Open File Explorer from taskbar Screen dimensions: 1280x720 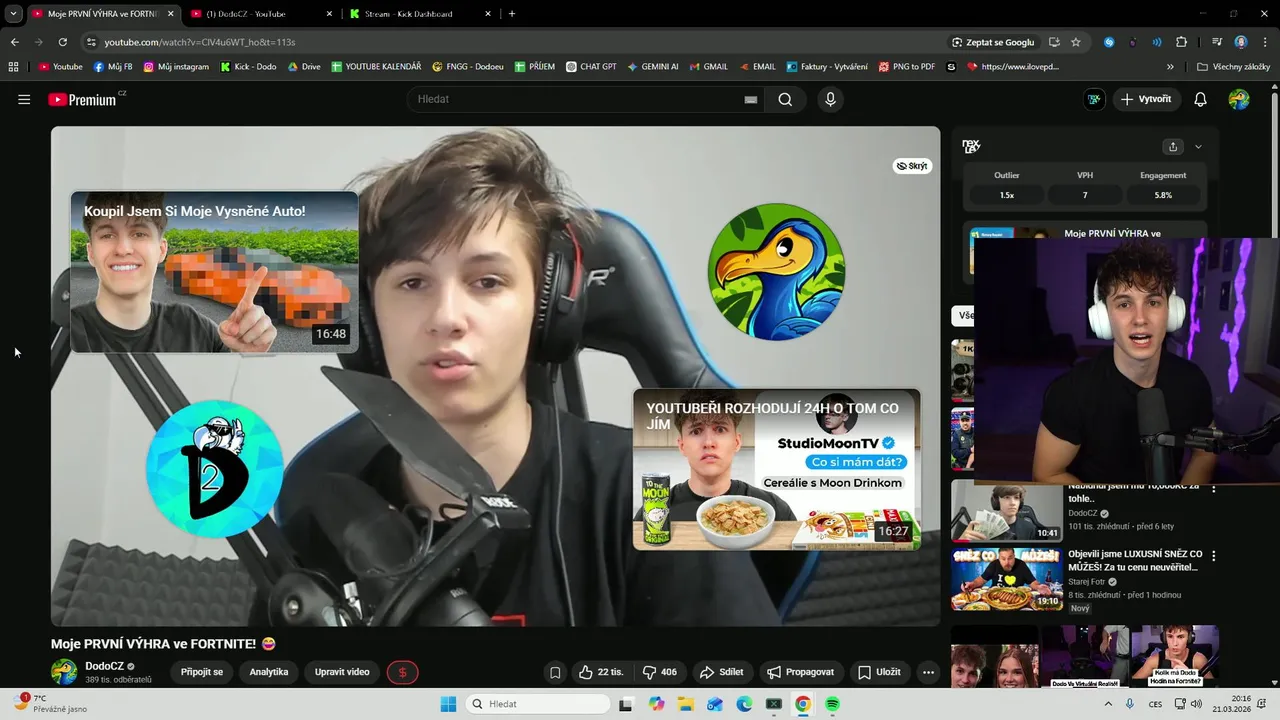pos(686,704)
